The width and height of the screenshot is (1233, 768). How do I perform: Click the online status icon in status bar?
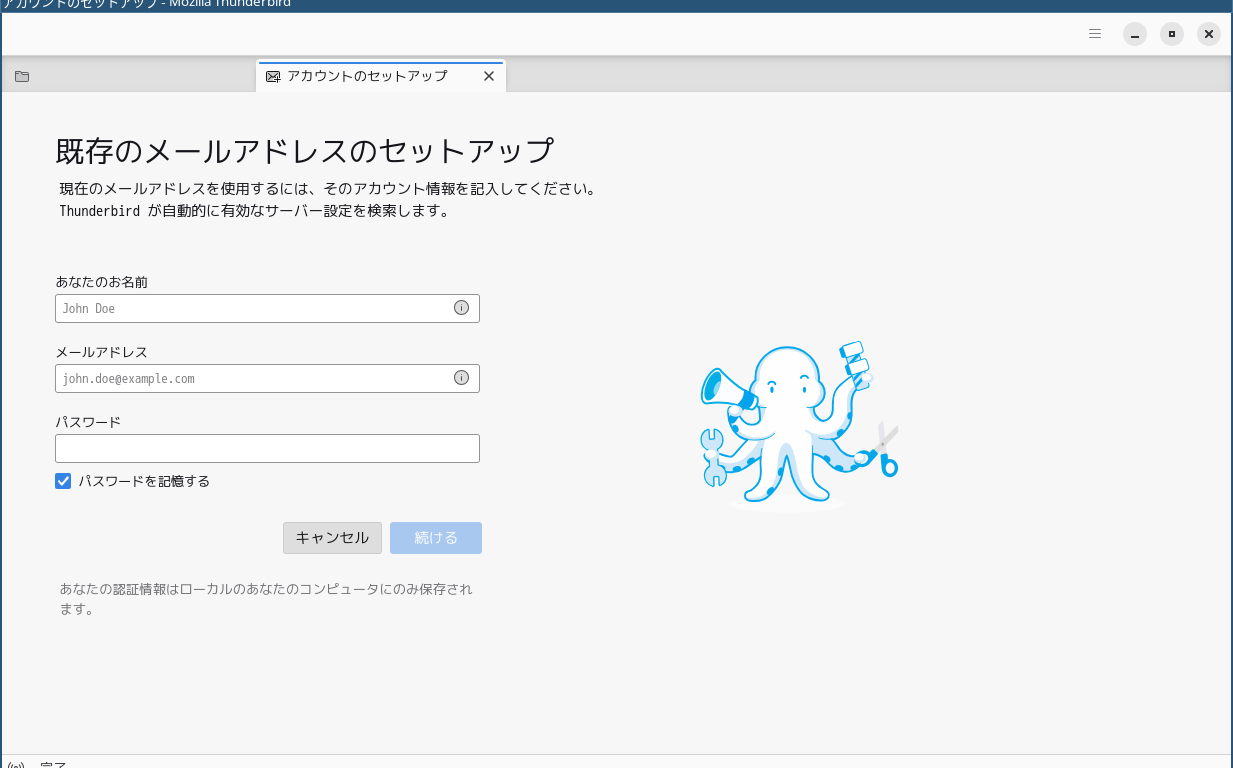tap(16, 765)
